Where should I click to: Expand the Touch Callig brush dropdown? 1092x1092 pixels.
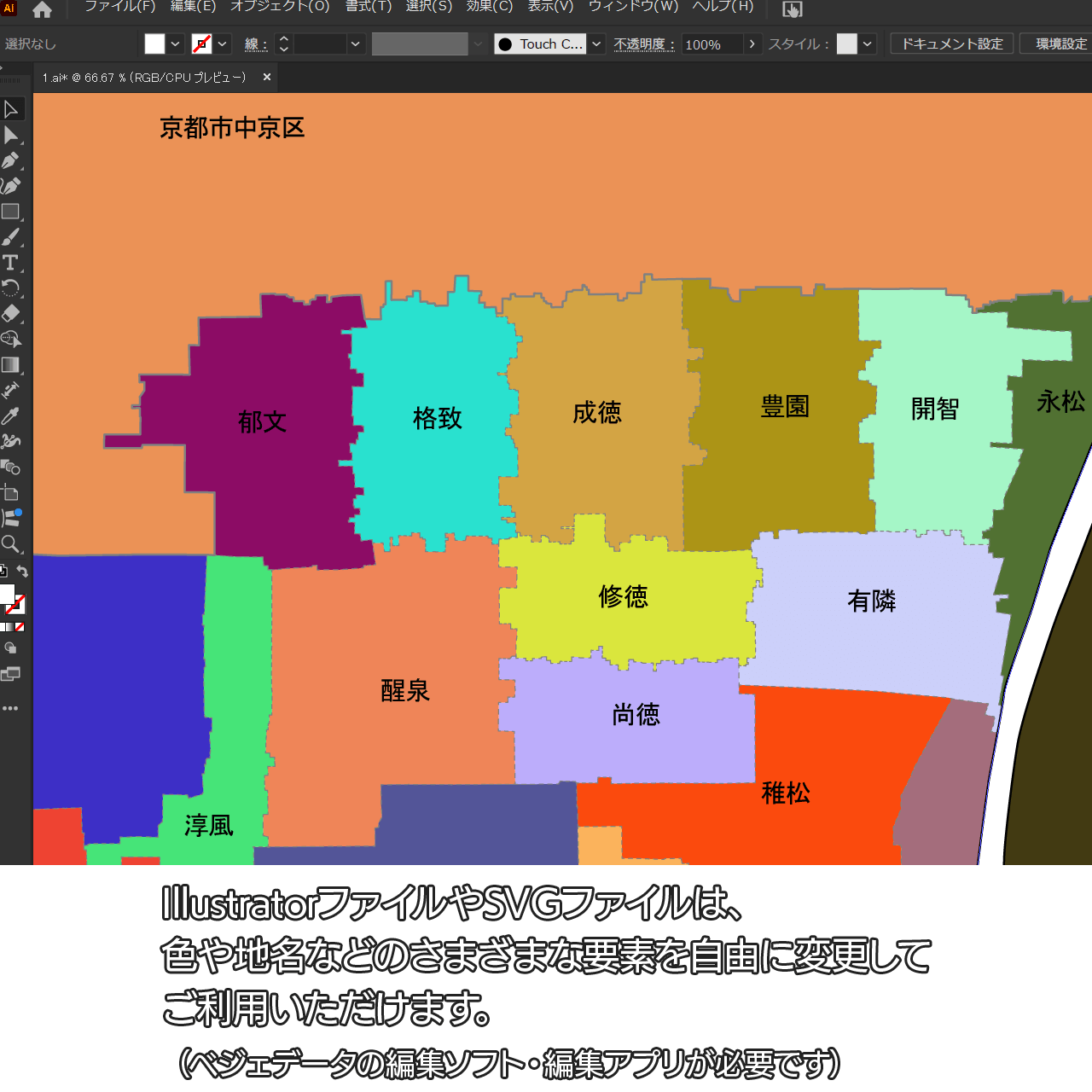596,44
